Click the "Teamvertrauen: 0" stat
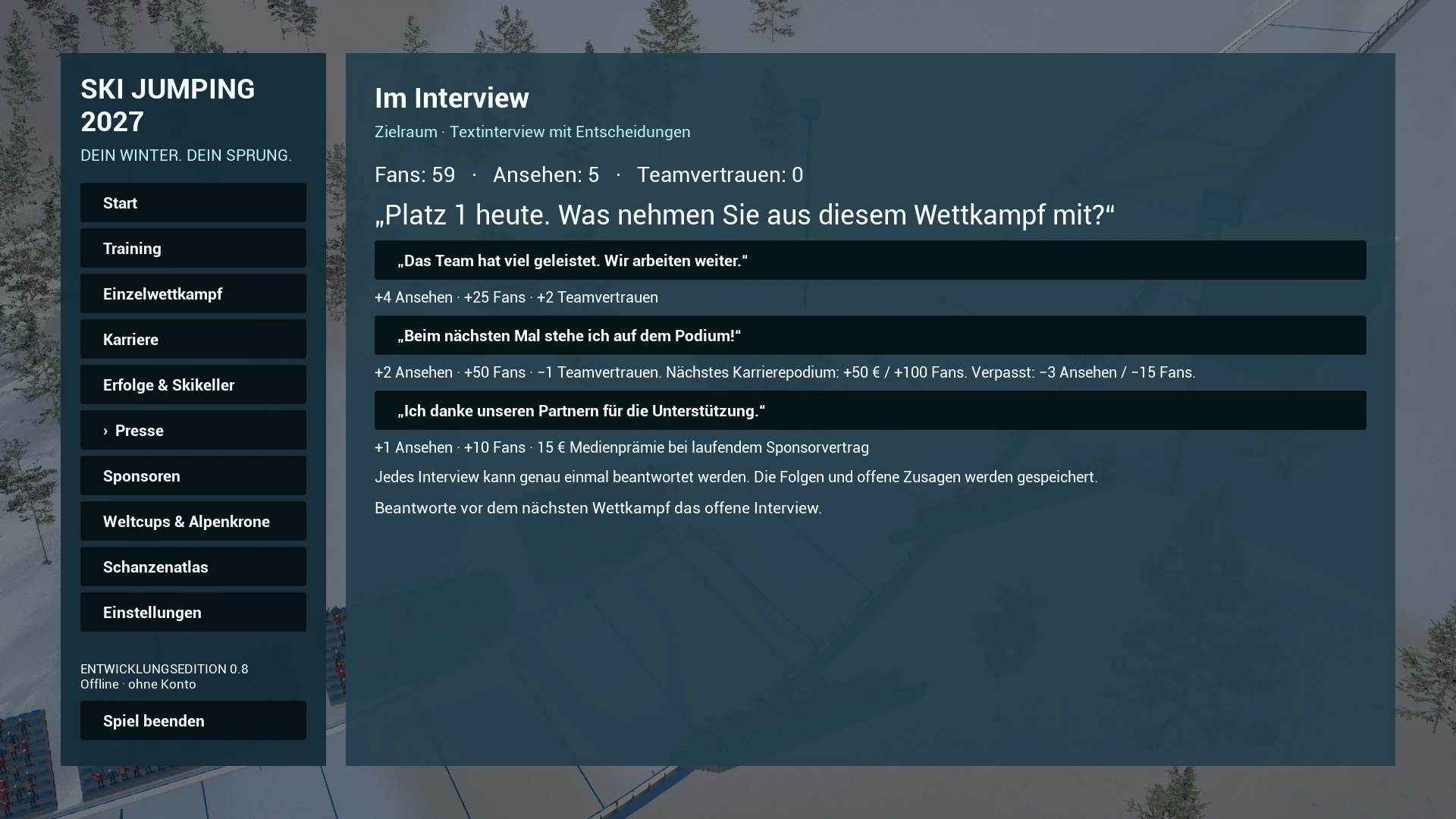The height and width of the screenshot is (819, 1456). (720, 174)
